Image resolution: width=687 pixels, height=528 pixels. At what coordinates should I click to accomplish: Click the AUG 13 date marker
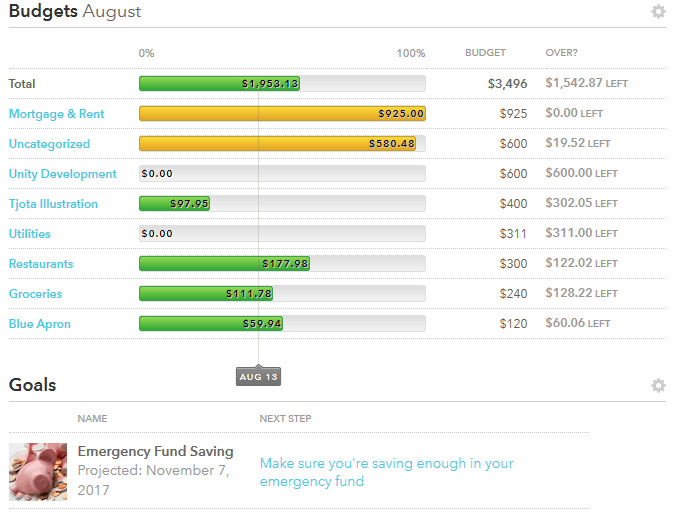pyautogui.click(x=258, y=377)
